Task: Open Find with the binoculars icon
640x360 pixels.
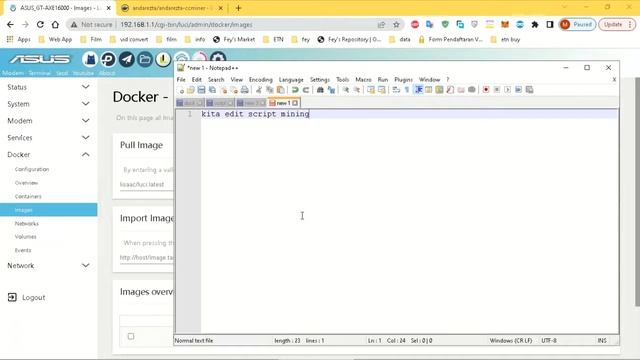Action: (320, 90)
